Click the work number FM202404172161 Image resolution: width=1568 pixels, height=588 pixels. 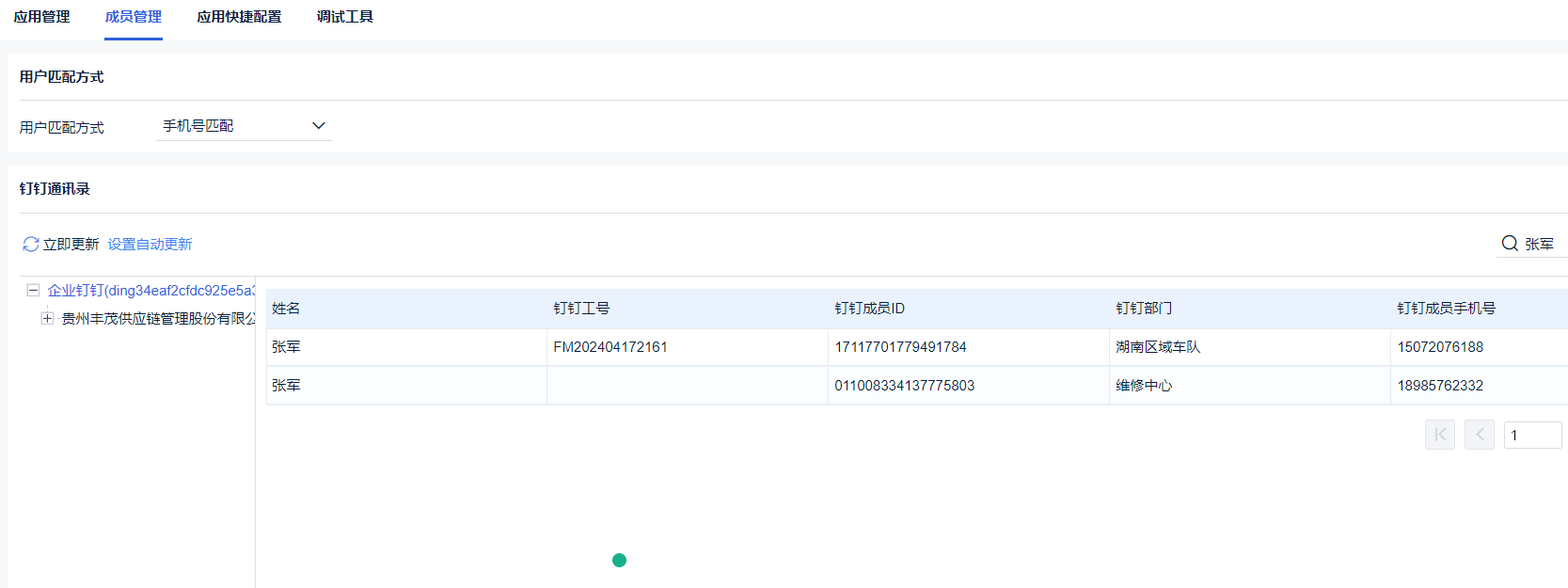610,347
